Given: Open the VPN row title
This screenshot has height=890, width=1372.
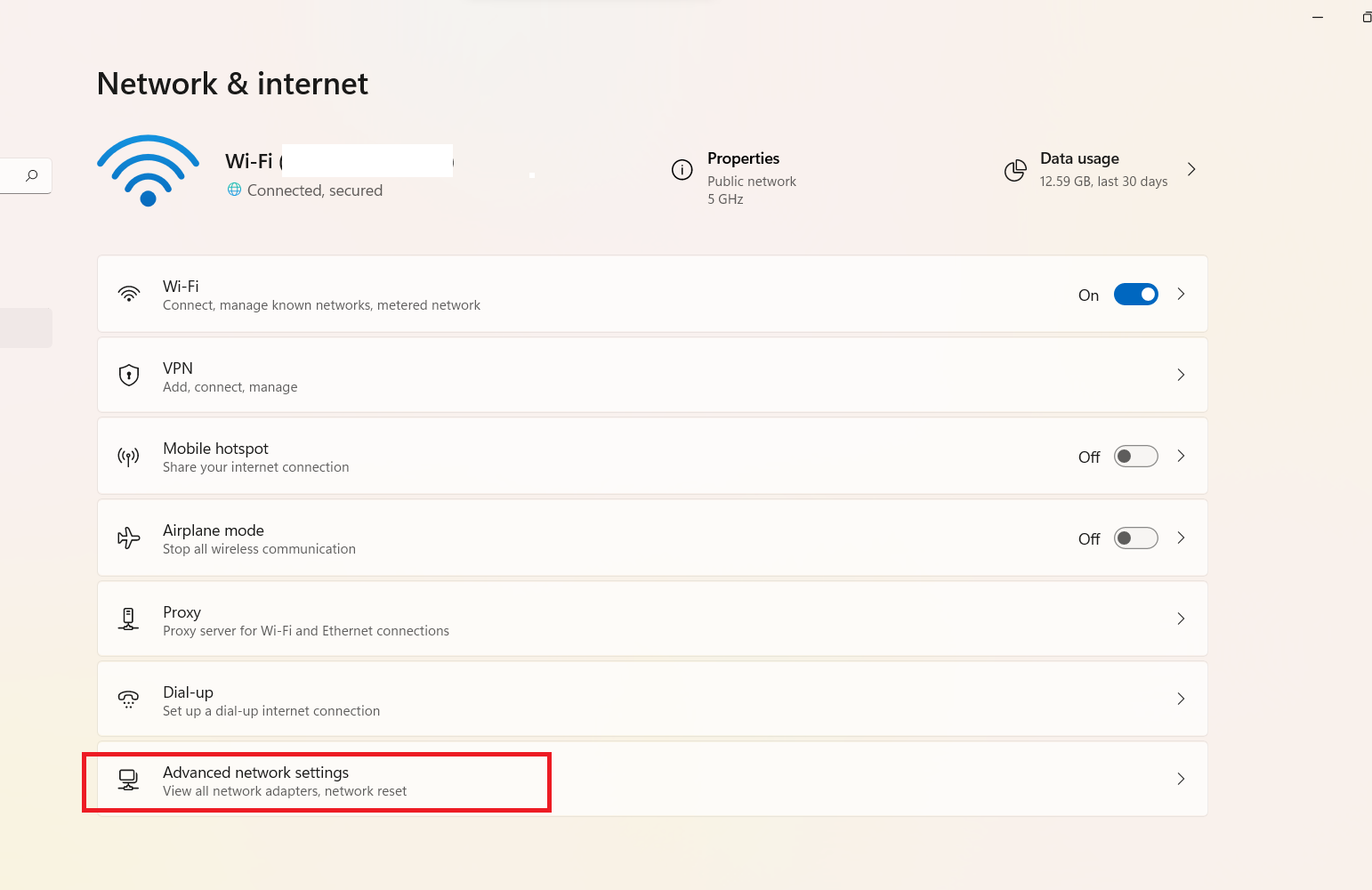Looking at the screenshot, I should click(178, 368).
